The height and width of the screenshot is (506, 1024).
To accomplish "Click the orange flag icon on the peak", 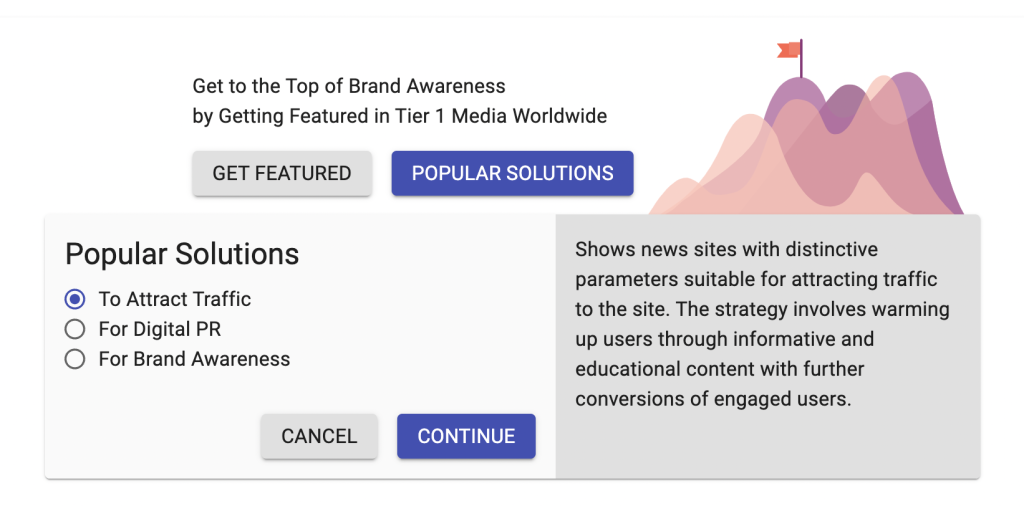I will pyautogui.click(x=788, y=50).
